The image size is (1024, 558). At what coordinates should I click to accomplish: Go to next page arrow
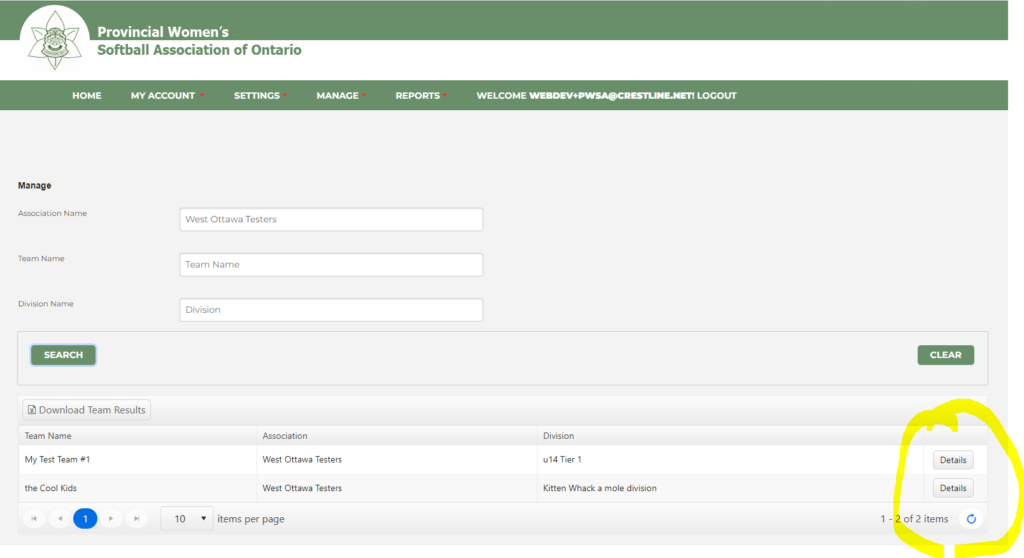[x=110, y=519]
